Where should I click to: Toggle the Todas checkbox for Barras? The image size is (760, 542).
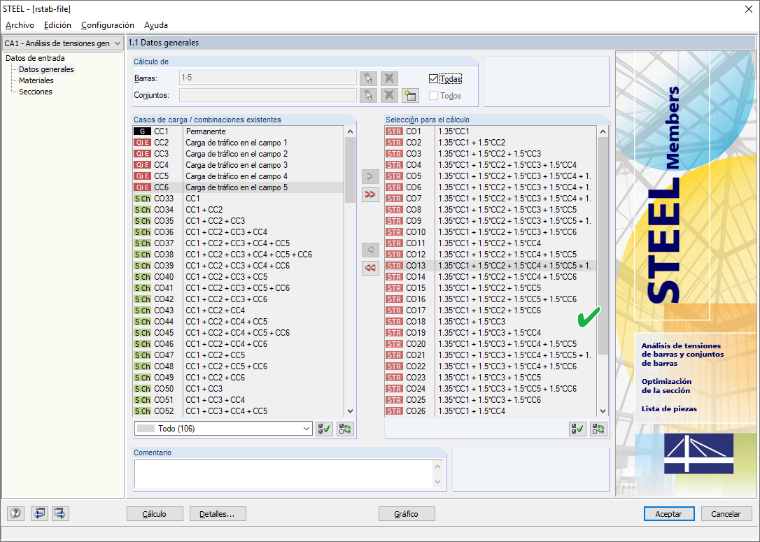pyautogui.click(x=433, y=79)
